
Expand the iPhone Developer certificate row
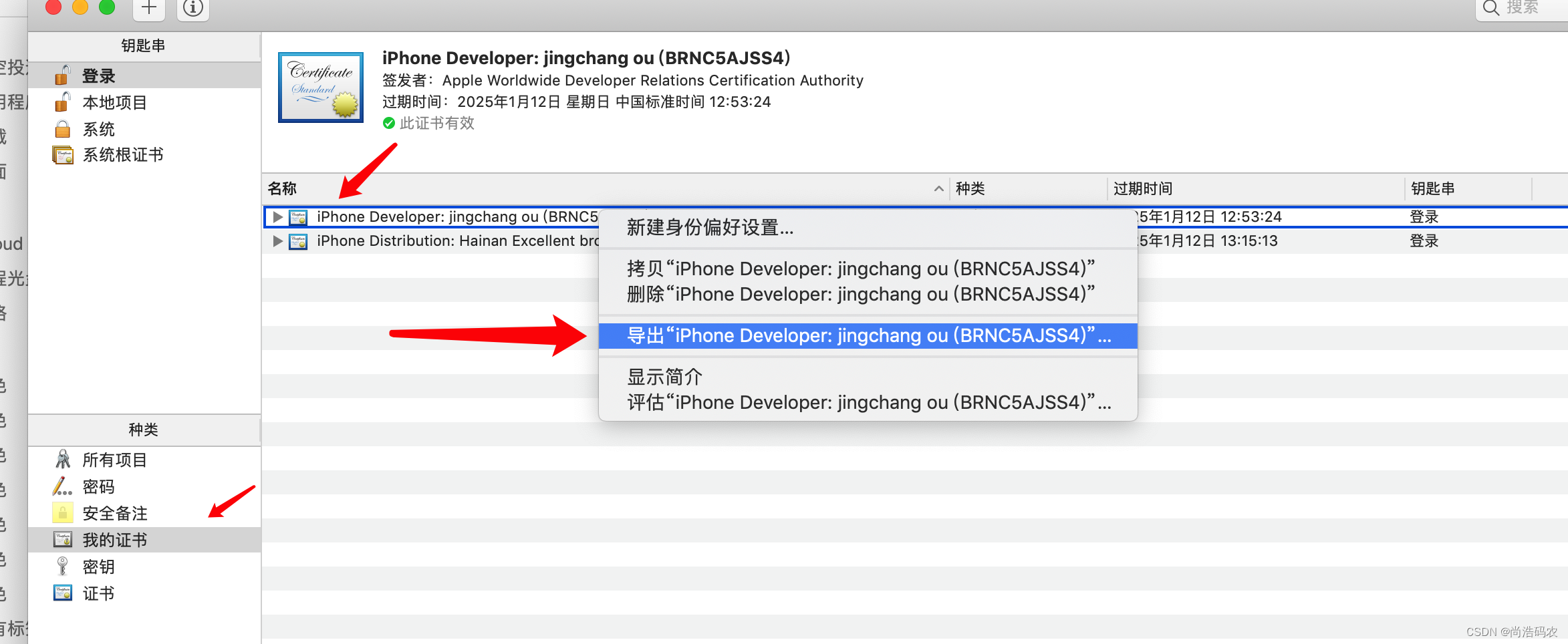[277, 216]
